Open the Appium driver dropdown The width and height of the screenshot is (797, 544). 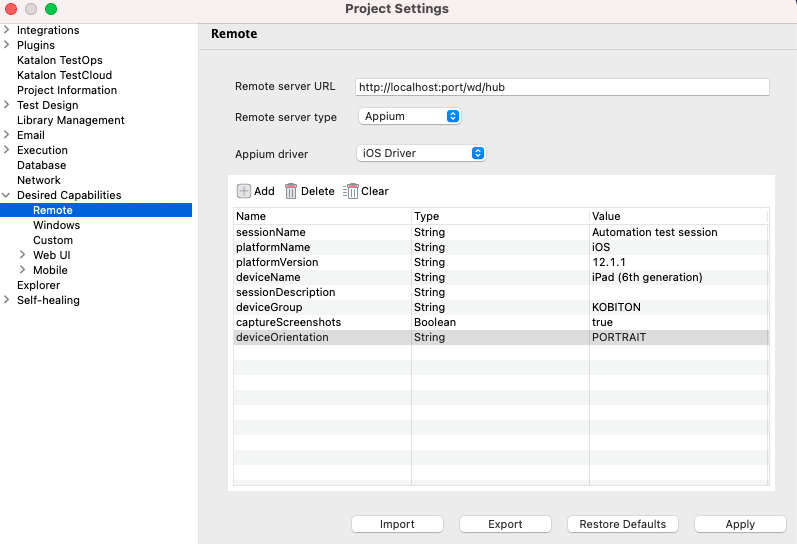[421, 153]
